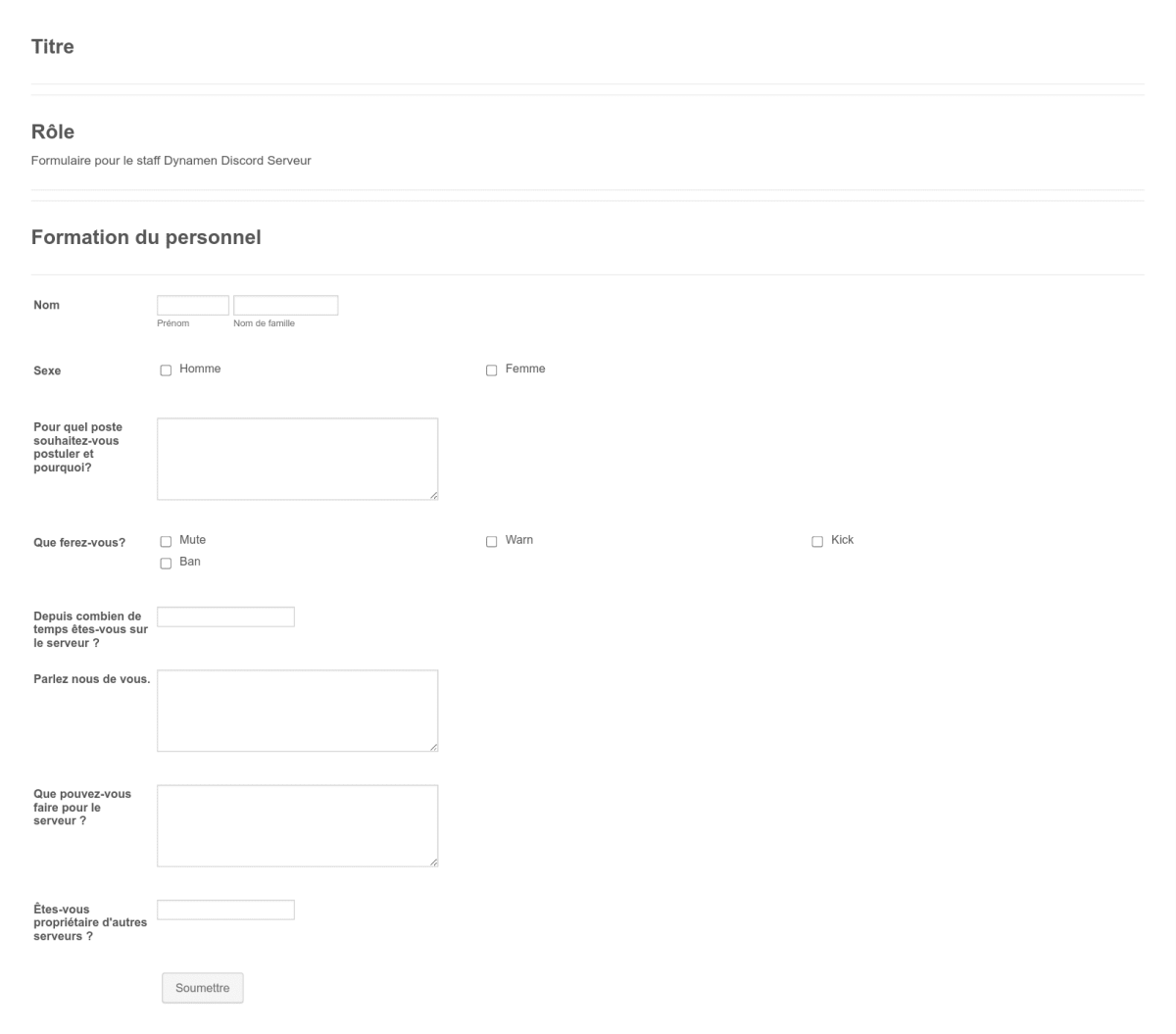Click the Soumettre button
Image resolution: width=1176 pixels, height=1034 pixels.
click(x=202, y=988)
